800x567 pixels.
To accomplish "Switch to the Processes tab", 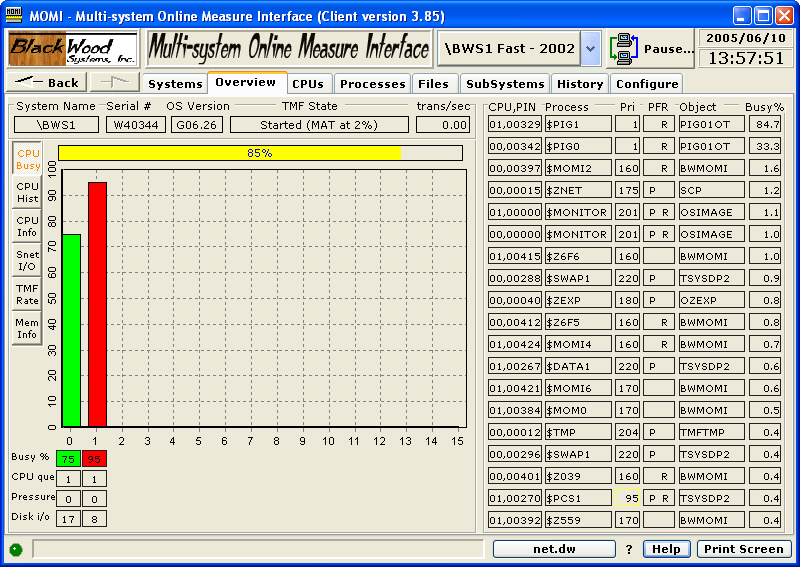I will pos(370,84).
